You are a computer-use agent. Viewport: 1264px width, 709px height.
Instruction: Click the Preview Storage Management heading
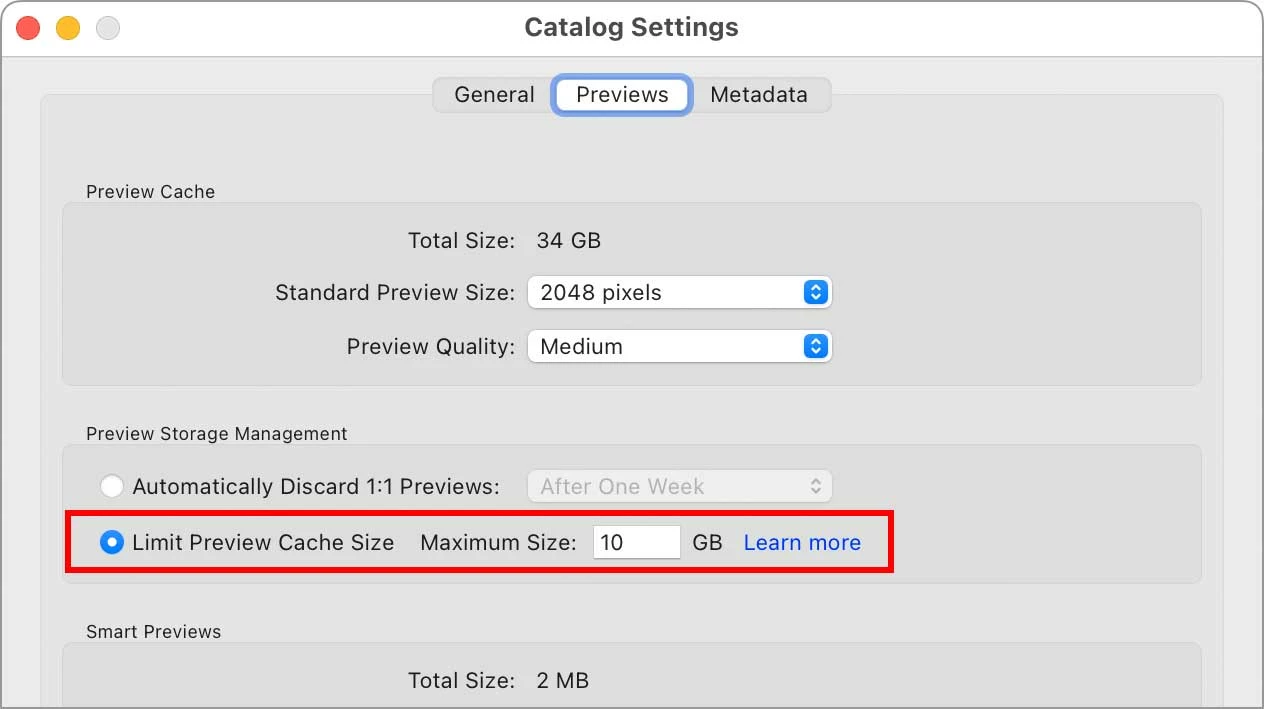pyautogui.click(x=216, y=434)
